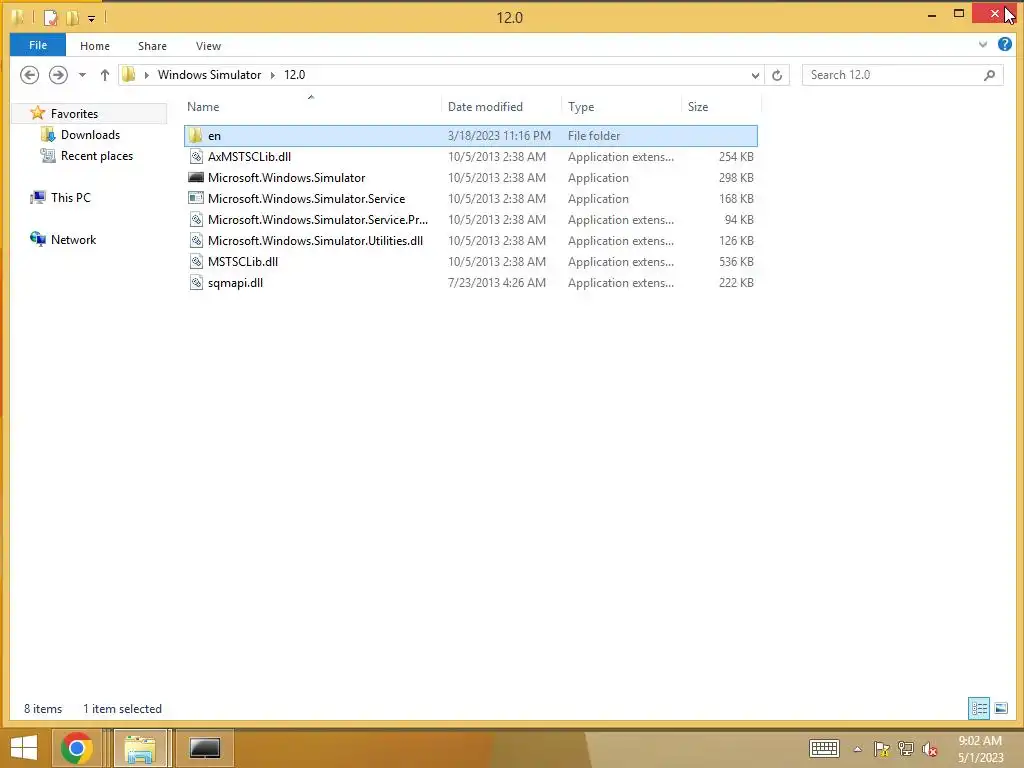The width and height of the screenshot is (1024, 768).
Task: Open the Windows Simulator taskbar item
Action: pyautogui.click(x=204, y=748)
